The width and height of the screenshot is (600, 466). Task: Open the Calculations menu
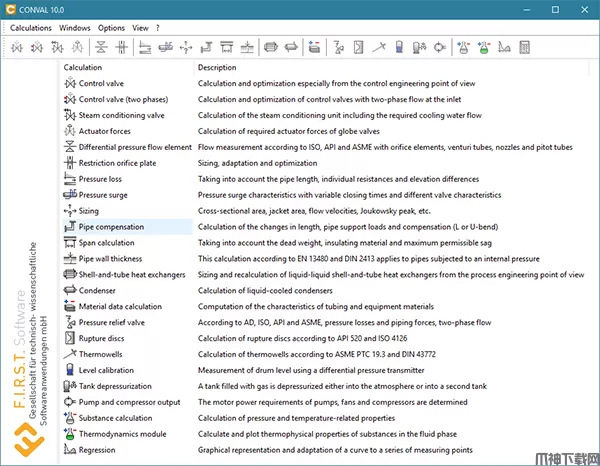coord(31,28)
